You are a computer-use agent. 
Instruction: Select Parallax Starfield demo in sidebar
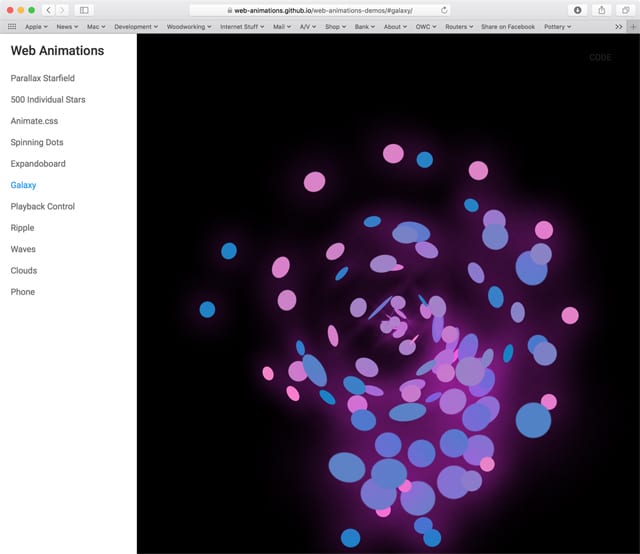pyautogui.click(x=42, y=78)
